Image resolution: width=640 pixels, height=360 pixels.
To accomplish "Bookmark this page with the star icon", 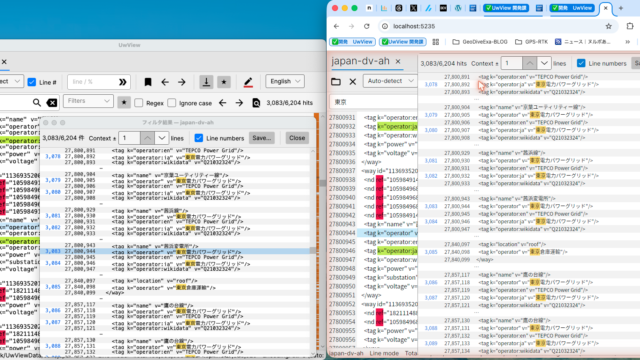I will 609,26.
